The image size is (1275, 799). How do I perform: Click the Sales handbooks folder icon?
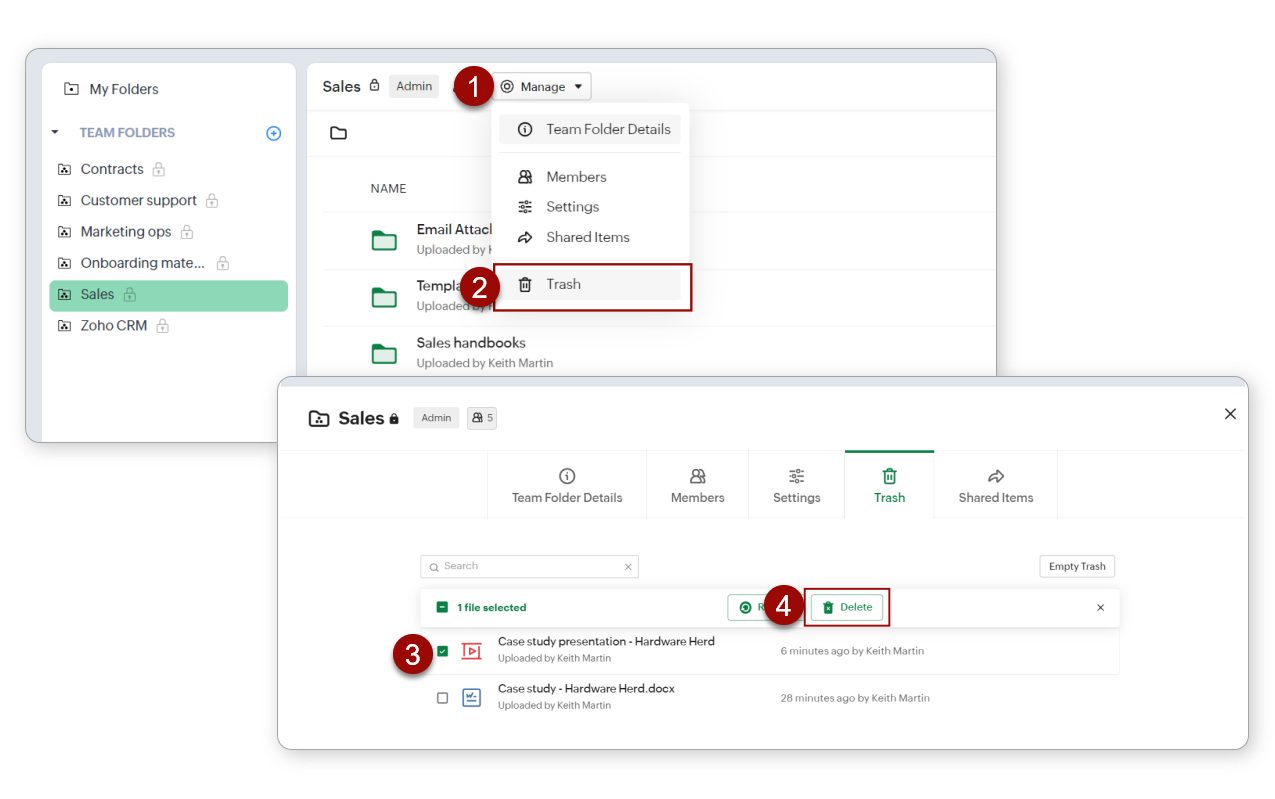tap(384, 353)
